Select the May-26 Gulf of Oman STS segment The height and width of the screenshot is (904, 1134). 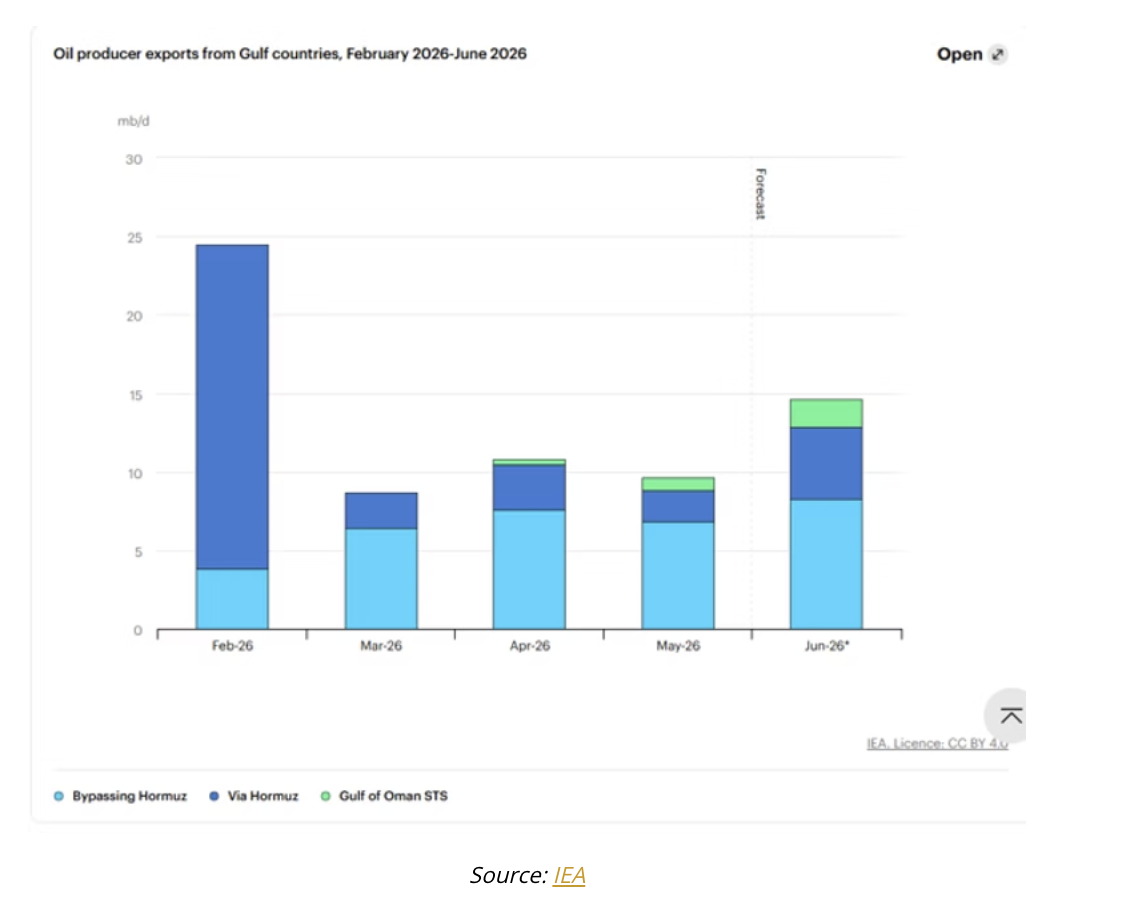click(678, 484)
